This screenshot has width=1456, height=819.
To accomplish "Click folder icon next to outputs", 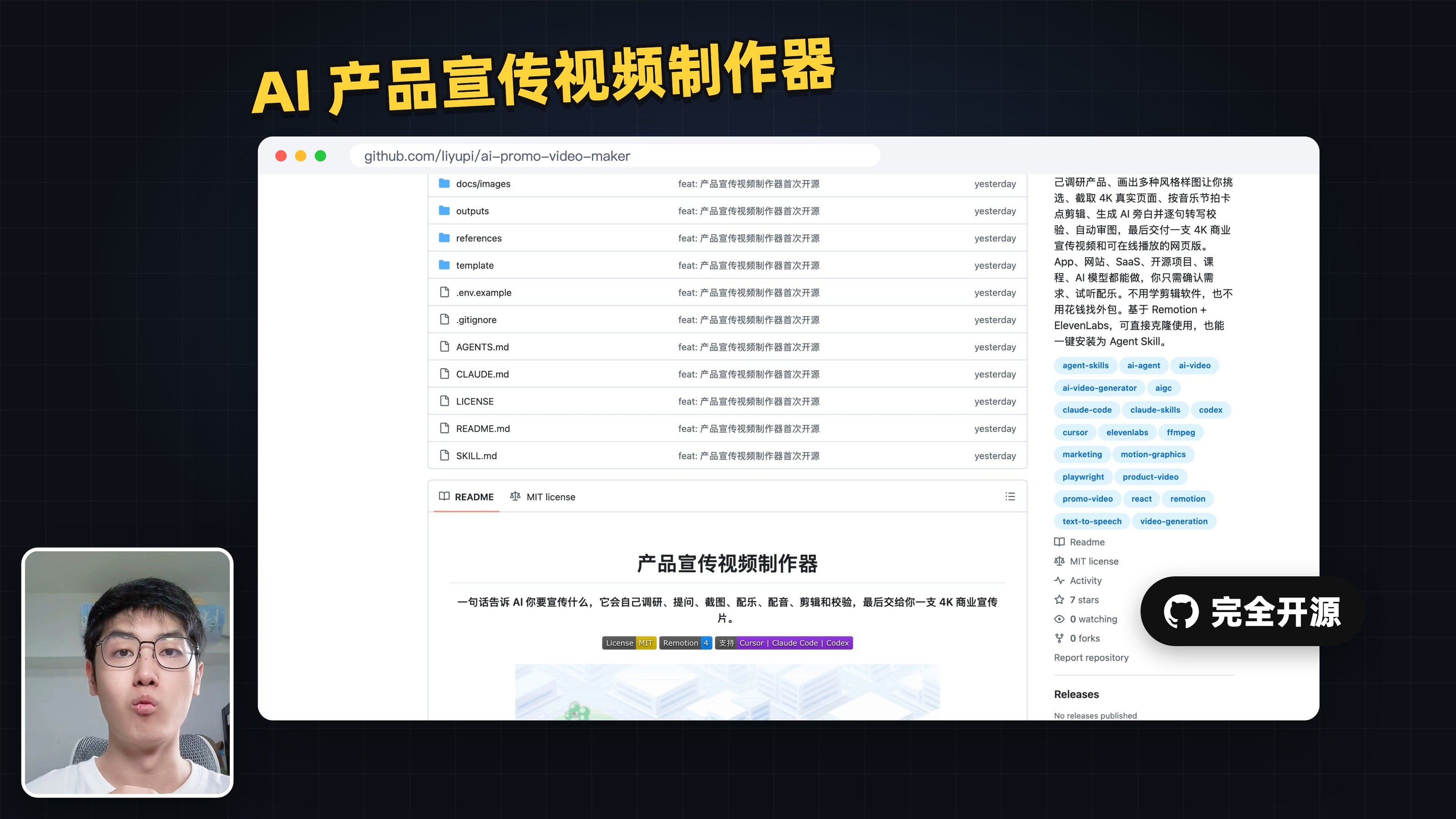I will 444,210.
